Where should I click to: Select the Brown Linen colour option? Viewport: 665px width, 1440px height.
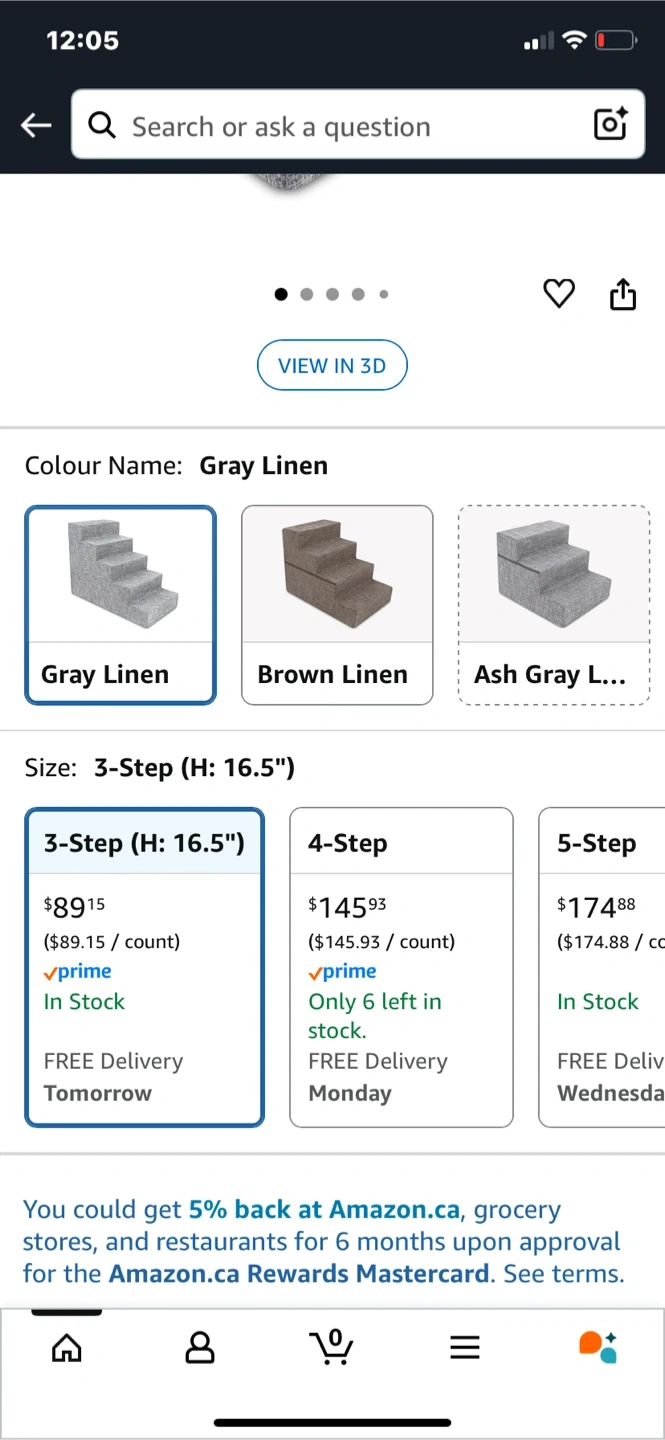tap(337, 604)
